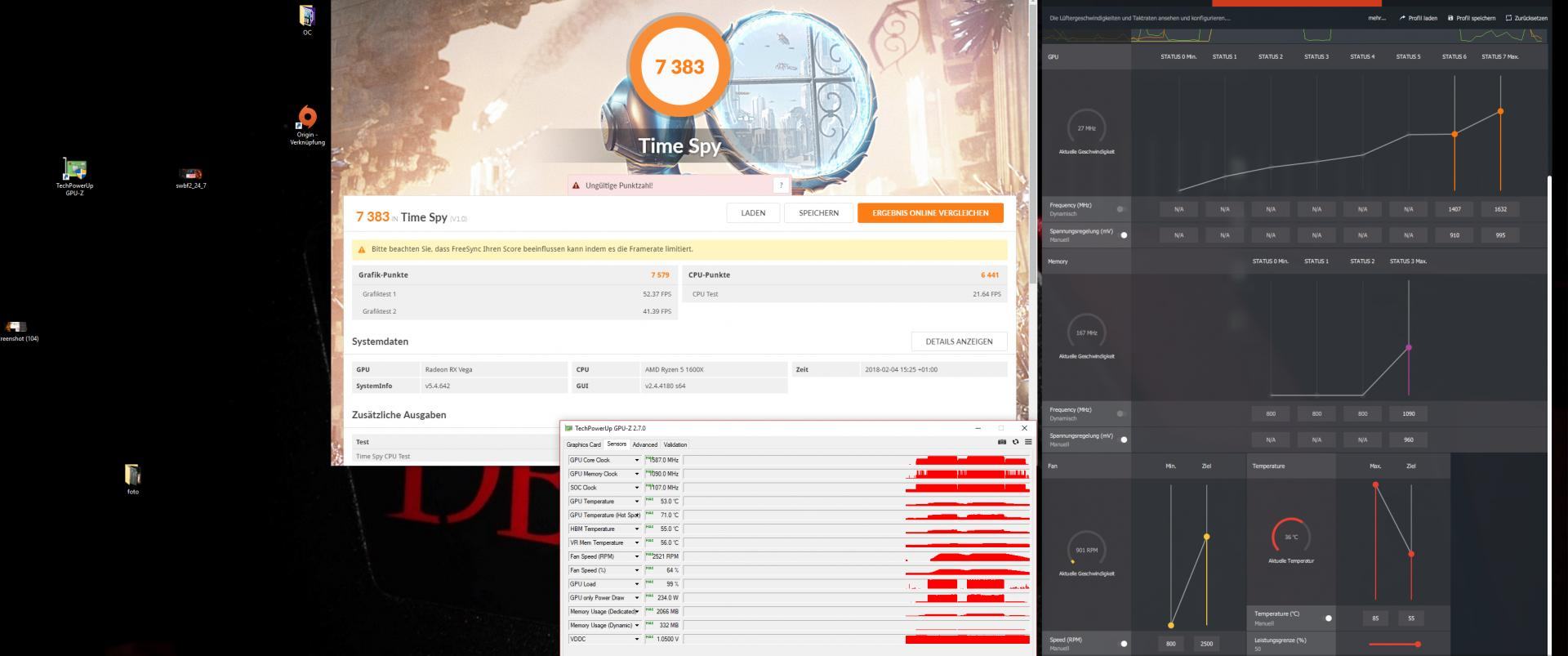Click the SPEICHERN button in 3DMark

click(818, 213)
